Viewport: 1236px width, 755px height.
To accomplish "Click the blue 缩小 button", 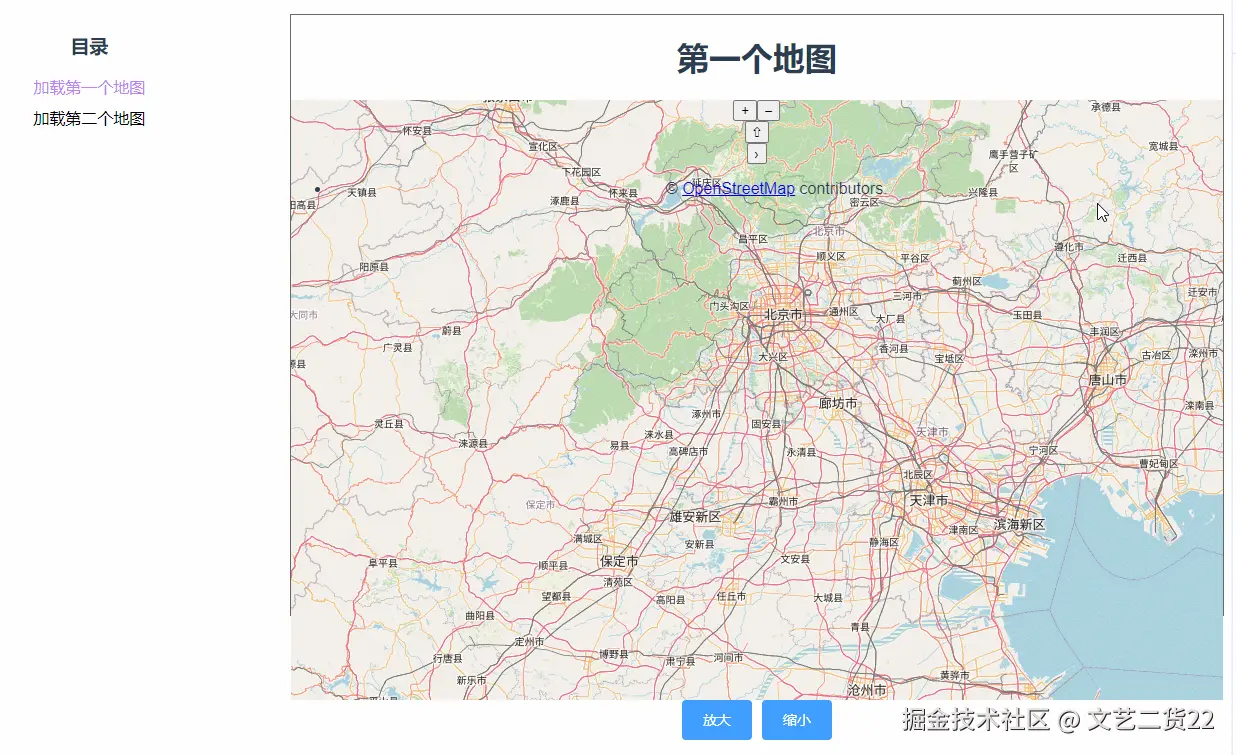I will [x=797, y=720].
